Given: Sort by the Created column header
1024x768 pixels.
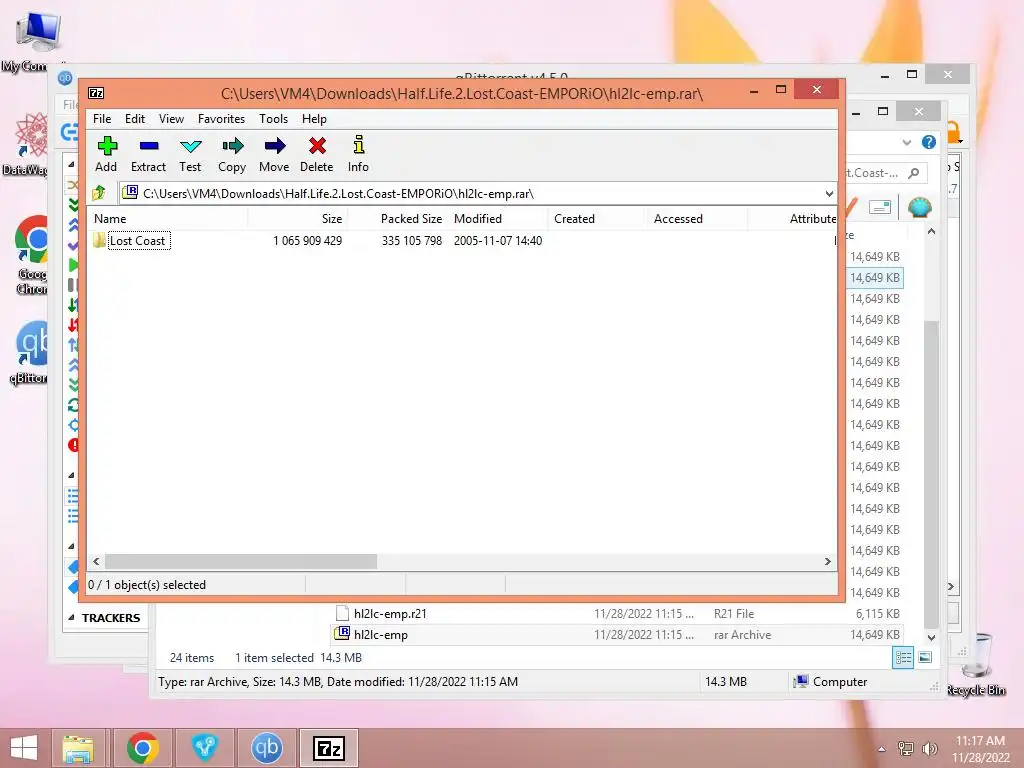Looking at the screenshot, I should (x=598, y=219).
